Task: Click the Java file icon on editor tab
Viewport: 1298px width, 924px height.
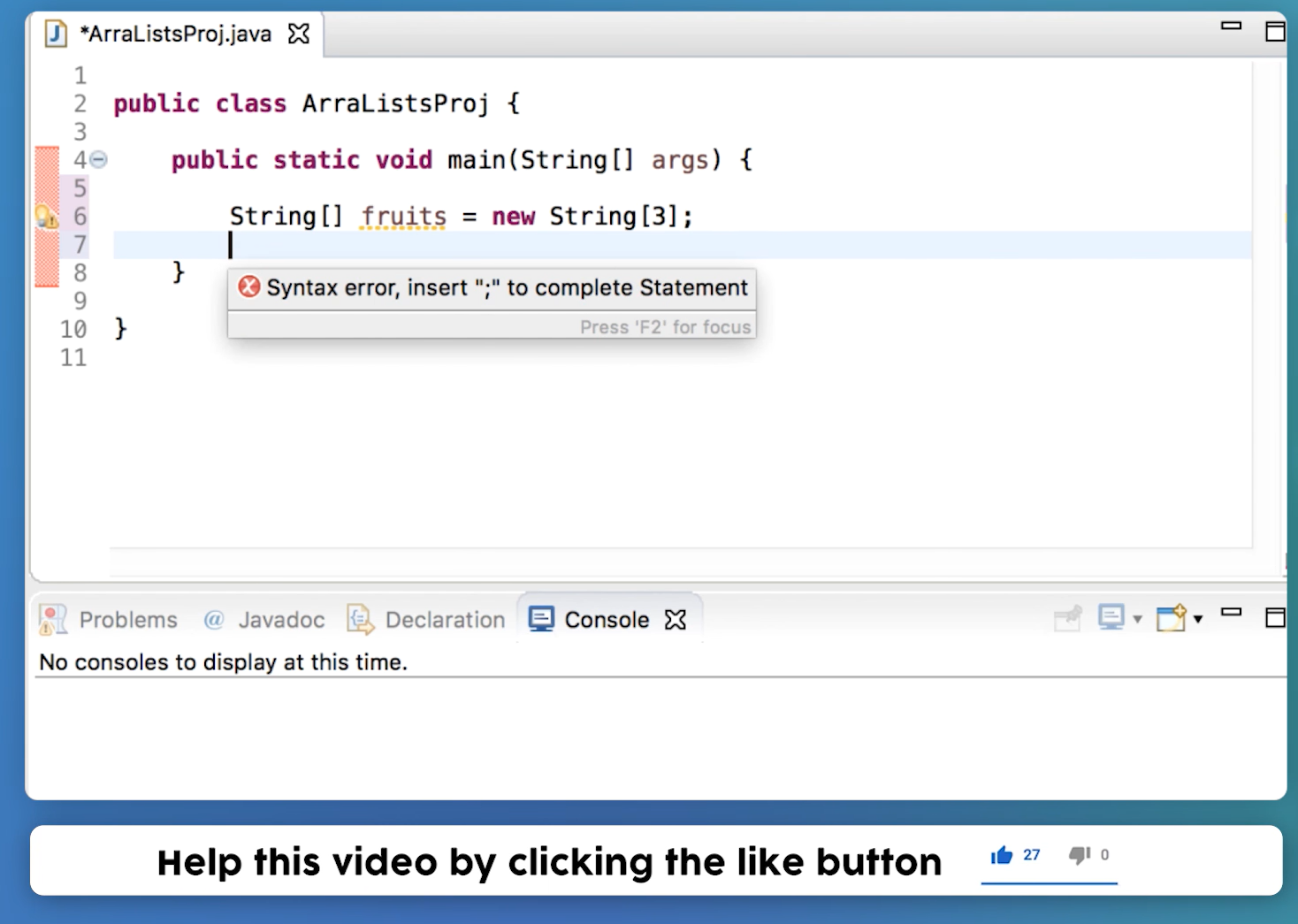Action: (57, 34)
